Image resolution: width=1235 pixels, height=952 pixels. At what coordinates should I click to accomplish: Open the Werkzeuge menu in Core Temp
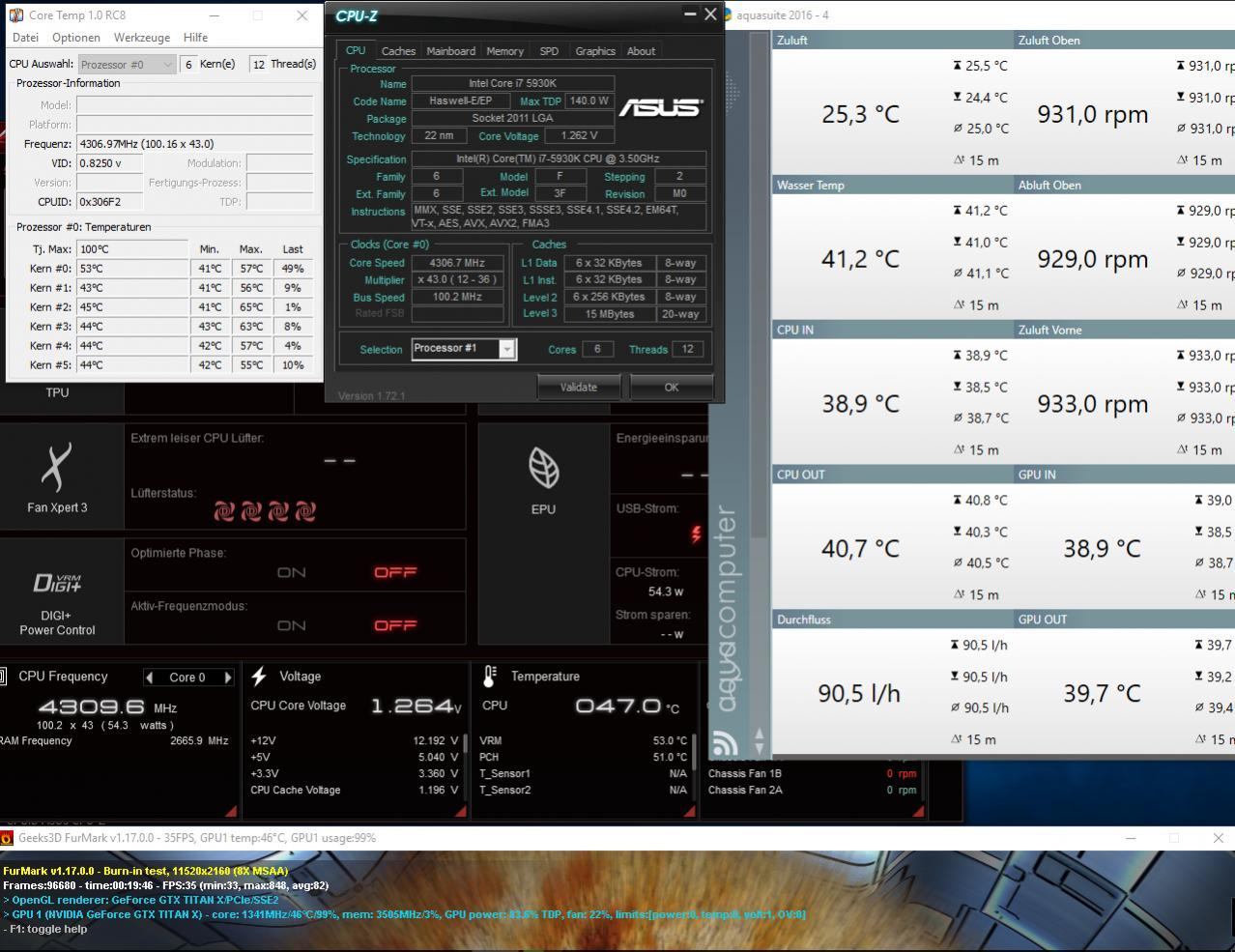[x=142, y=38]
